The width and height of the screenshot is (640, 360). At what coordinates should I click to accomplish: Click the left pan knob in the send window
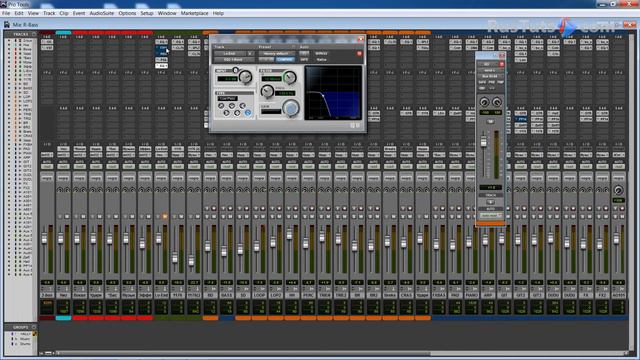pos(484,102)
